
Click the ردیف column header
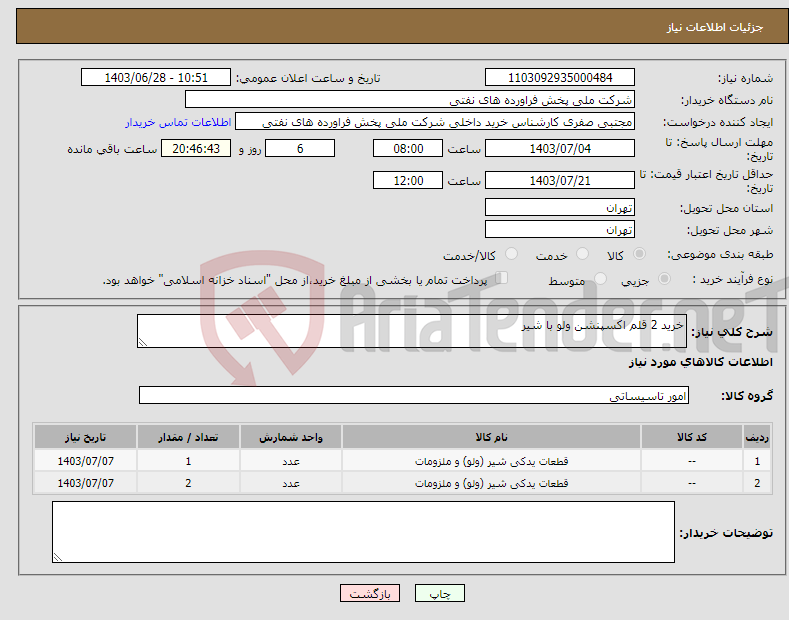point(757,437)
